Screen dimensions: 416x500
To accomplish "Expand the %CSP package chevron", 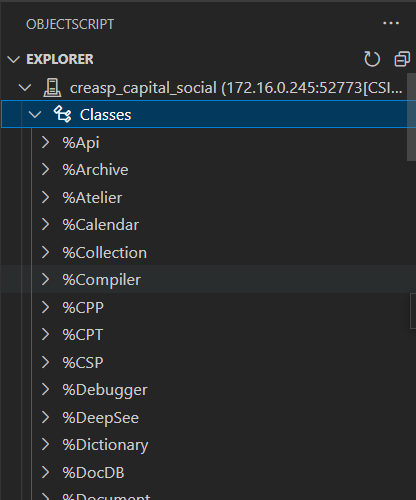I will (x=45, y=362).
